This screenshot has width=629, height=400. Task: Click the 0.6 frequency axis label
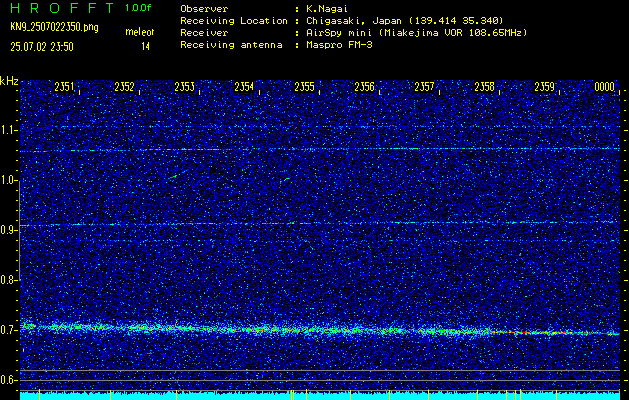(x=8, y=380)
